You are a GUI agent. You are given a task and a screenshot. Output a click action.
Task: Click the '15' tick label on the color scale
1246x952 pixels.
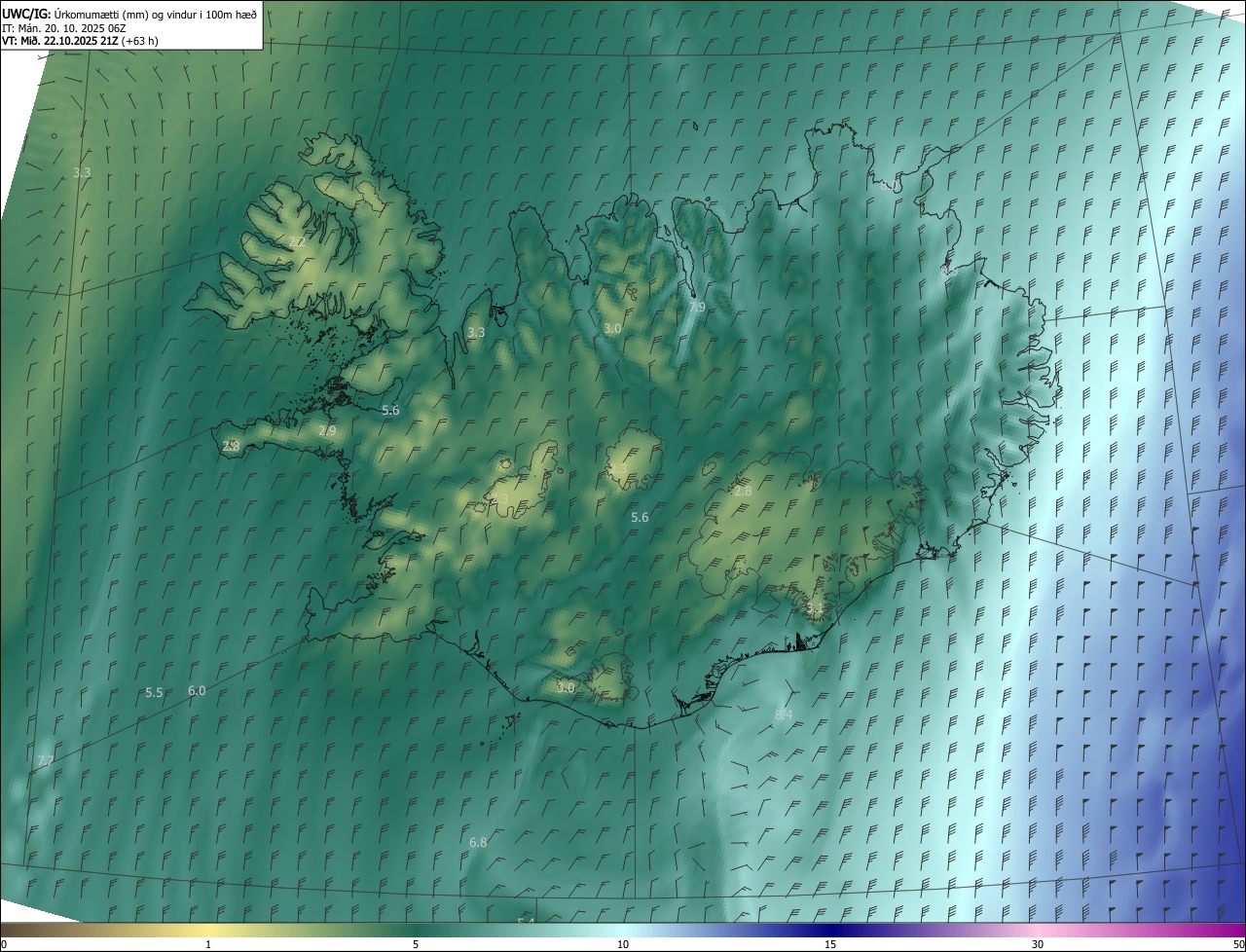830,944
